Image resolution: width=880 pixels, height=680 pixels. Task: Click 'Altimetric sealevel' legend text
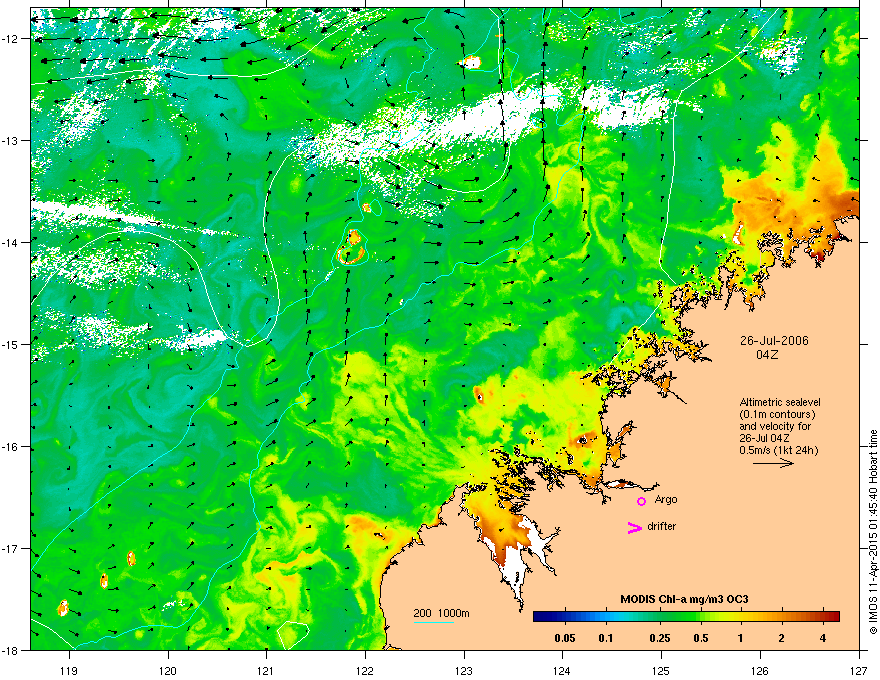point(780,402)
